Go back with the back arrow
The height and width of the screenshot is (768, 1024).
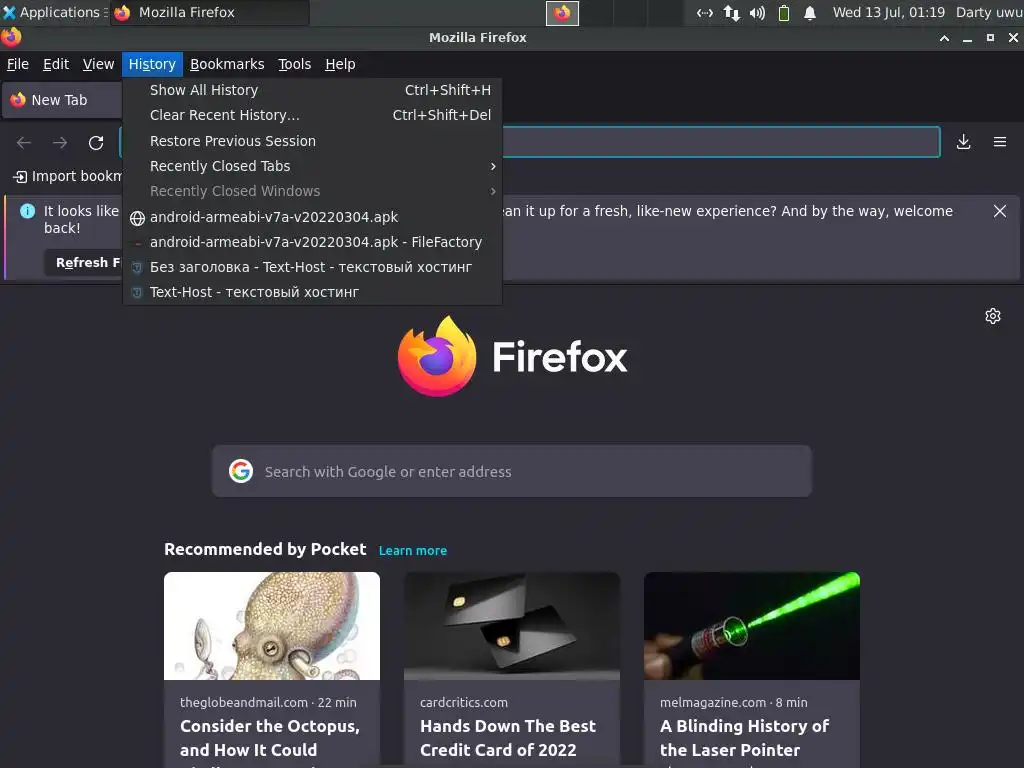click(24, 142)
